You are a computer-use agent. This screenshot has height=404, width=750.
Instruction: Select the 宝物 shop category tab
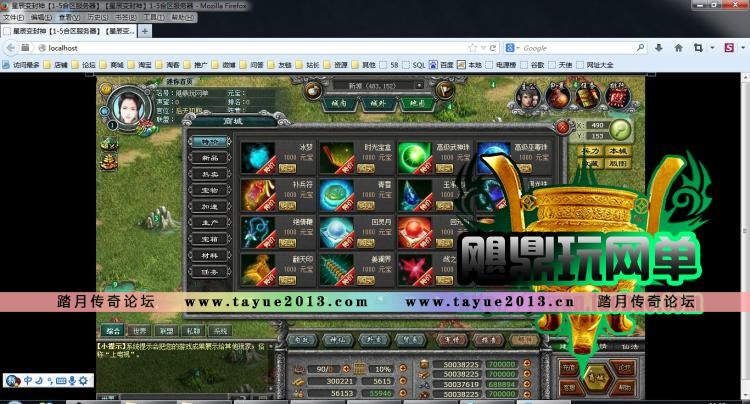210,190
